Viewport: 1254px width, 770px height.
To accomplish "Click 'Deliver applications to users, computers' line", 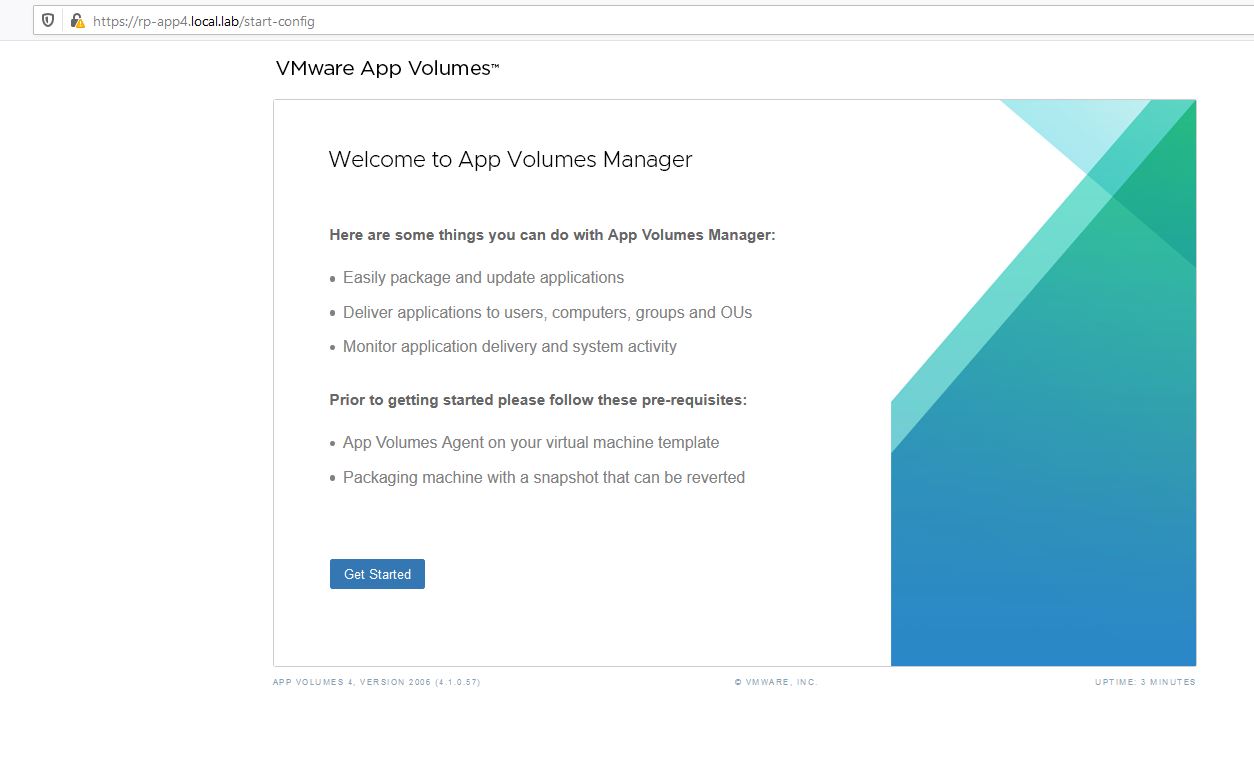I will coord(547,313).
